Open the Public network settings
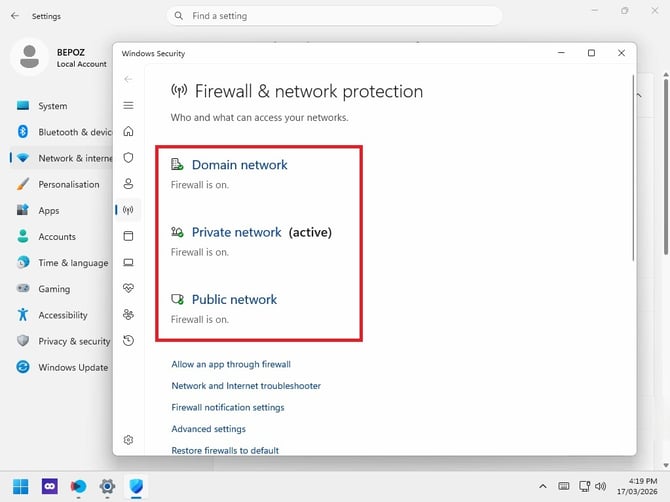The width and height of the screenshot is (670, 502). 234,299
